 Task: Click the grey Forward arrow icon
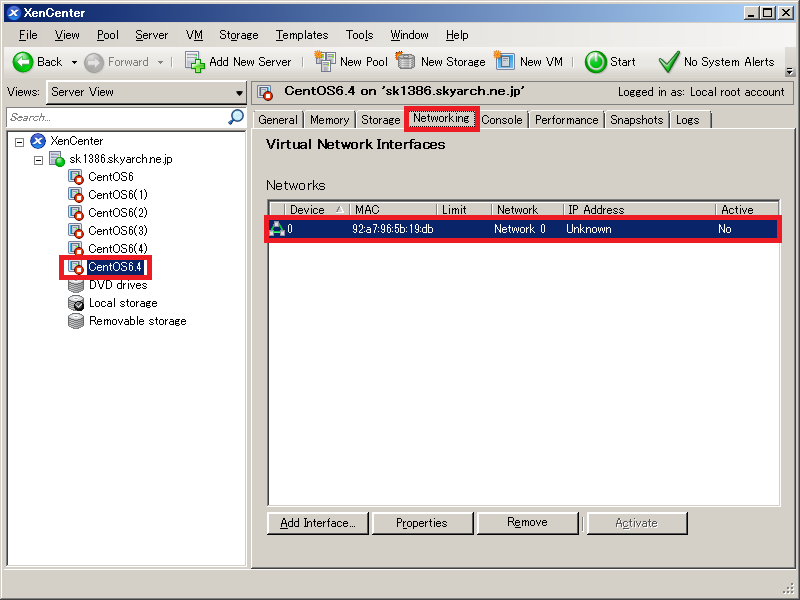(93, 63)
